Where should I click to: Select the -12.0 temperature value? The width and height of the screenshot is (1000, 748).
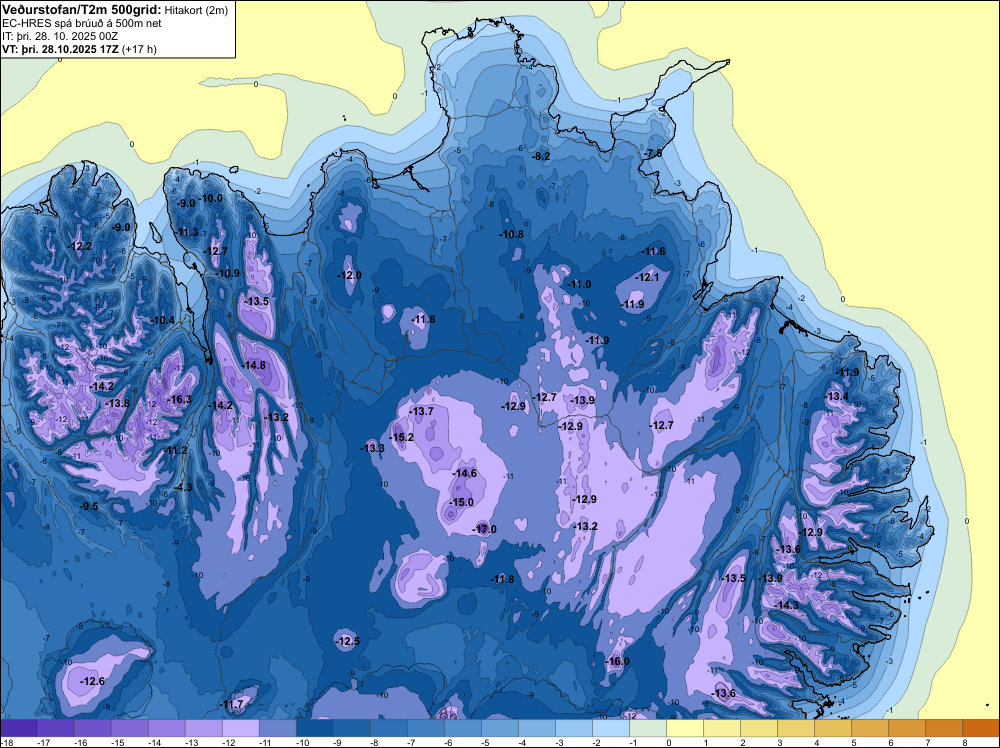coord(349,275)
